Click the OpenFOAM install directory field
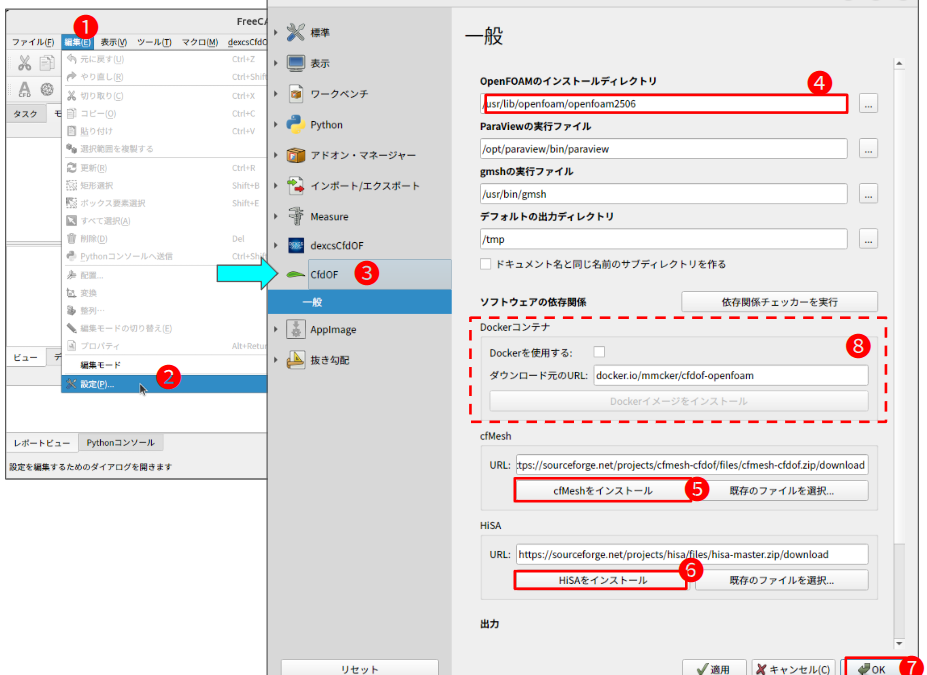The width and height of the screenshot is (927, 675). point(664,103)
